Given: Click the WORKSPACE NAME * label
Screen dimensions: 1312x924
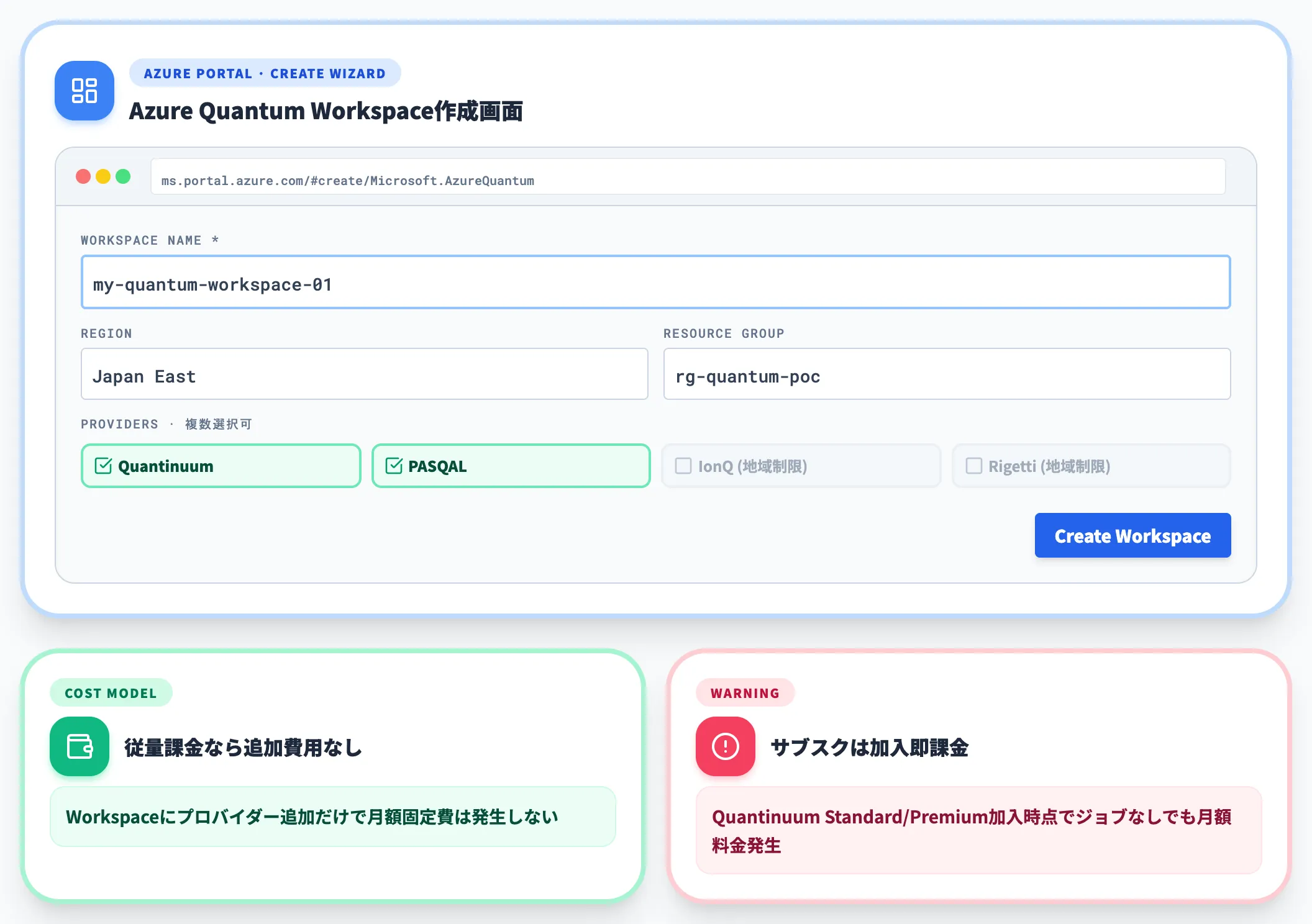Looking at the screenshot, I should [150, 240].
